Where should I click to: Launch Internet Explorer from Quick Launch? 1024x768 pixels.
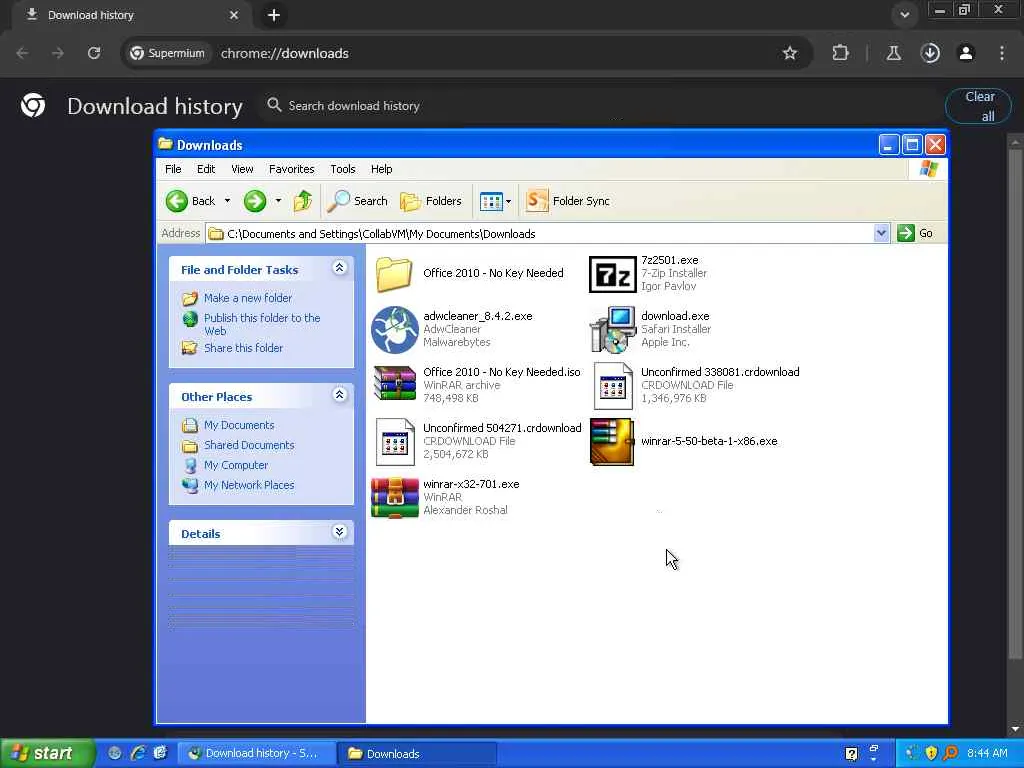click(138, 754)
